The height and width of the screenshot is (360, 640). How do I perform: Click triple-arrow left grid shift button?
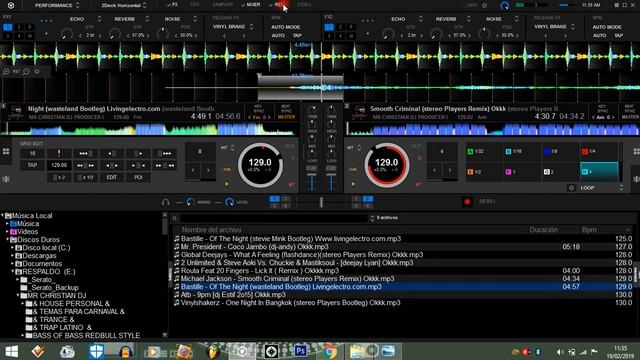click(x=85, y=153)
